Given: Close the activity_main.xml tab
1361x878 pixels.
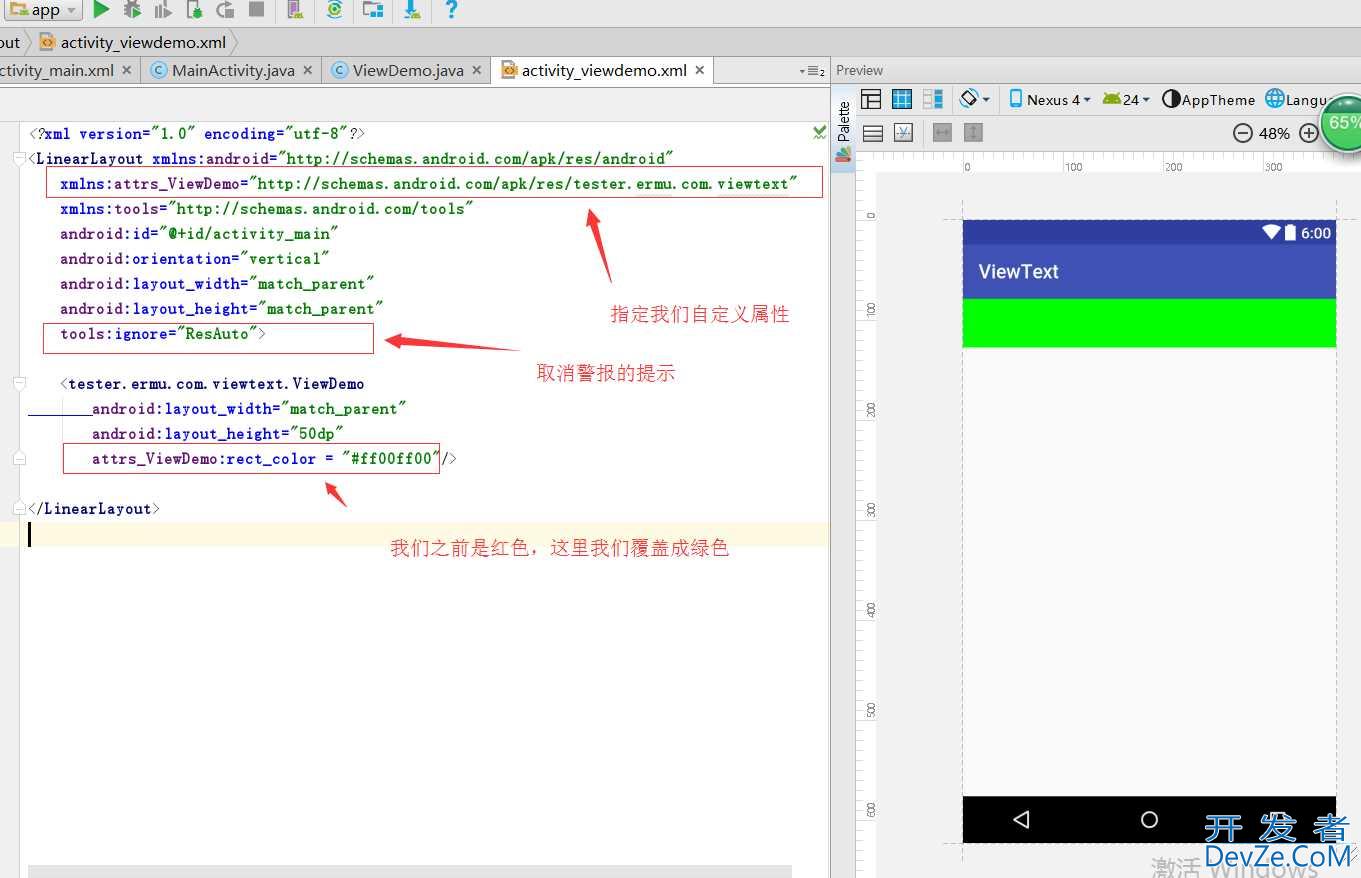Looking at the screenshot, I should point(126,70).
